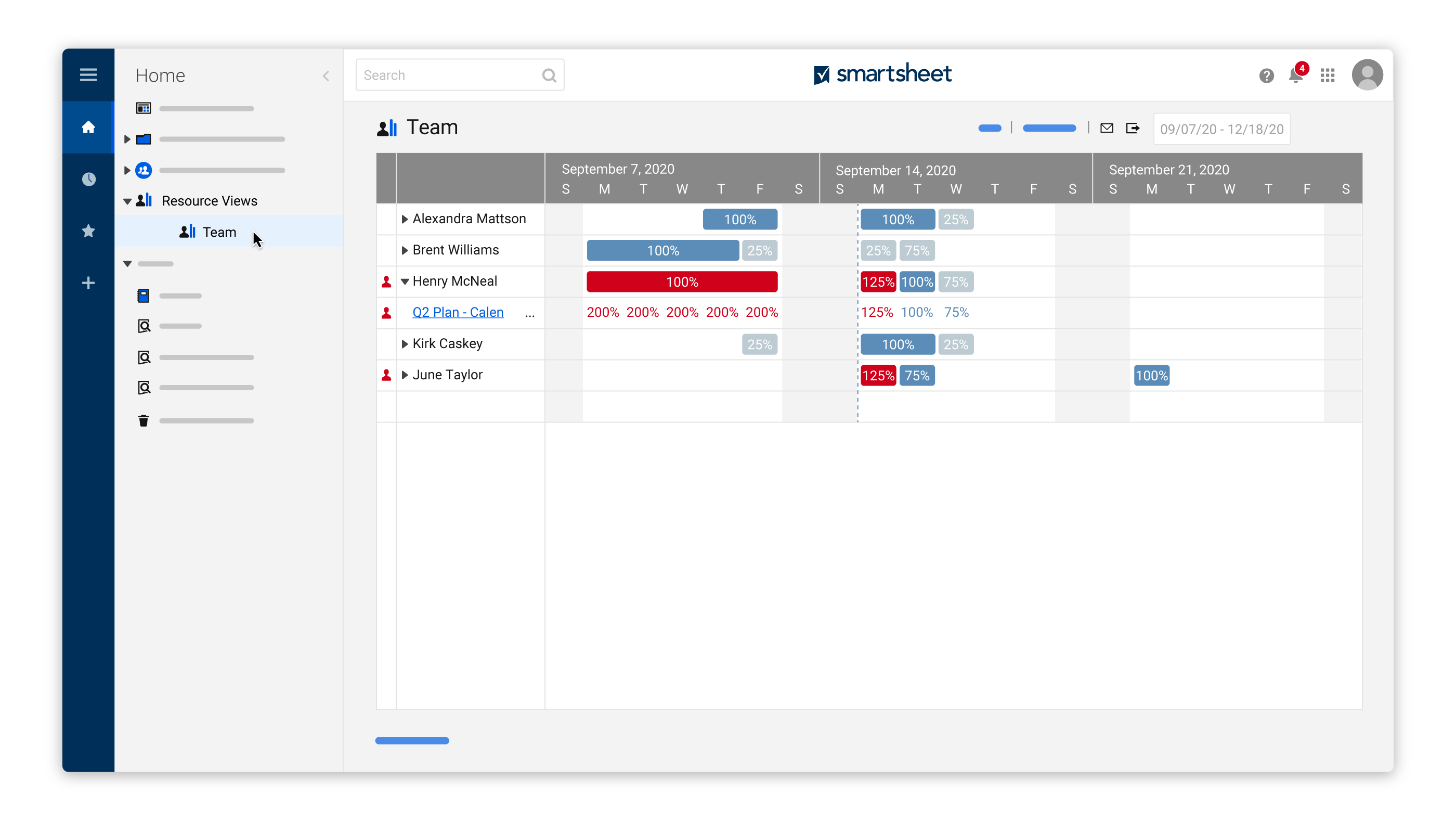Click the envelope send icon
The image size is (1456, 820).
click(x=1107, y=129)
